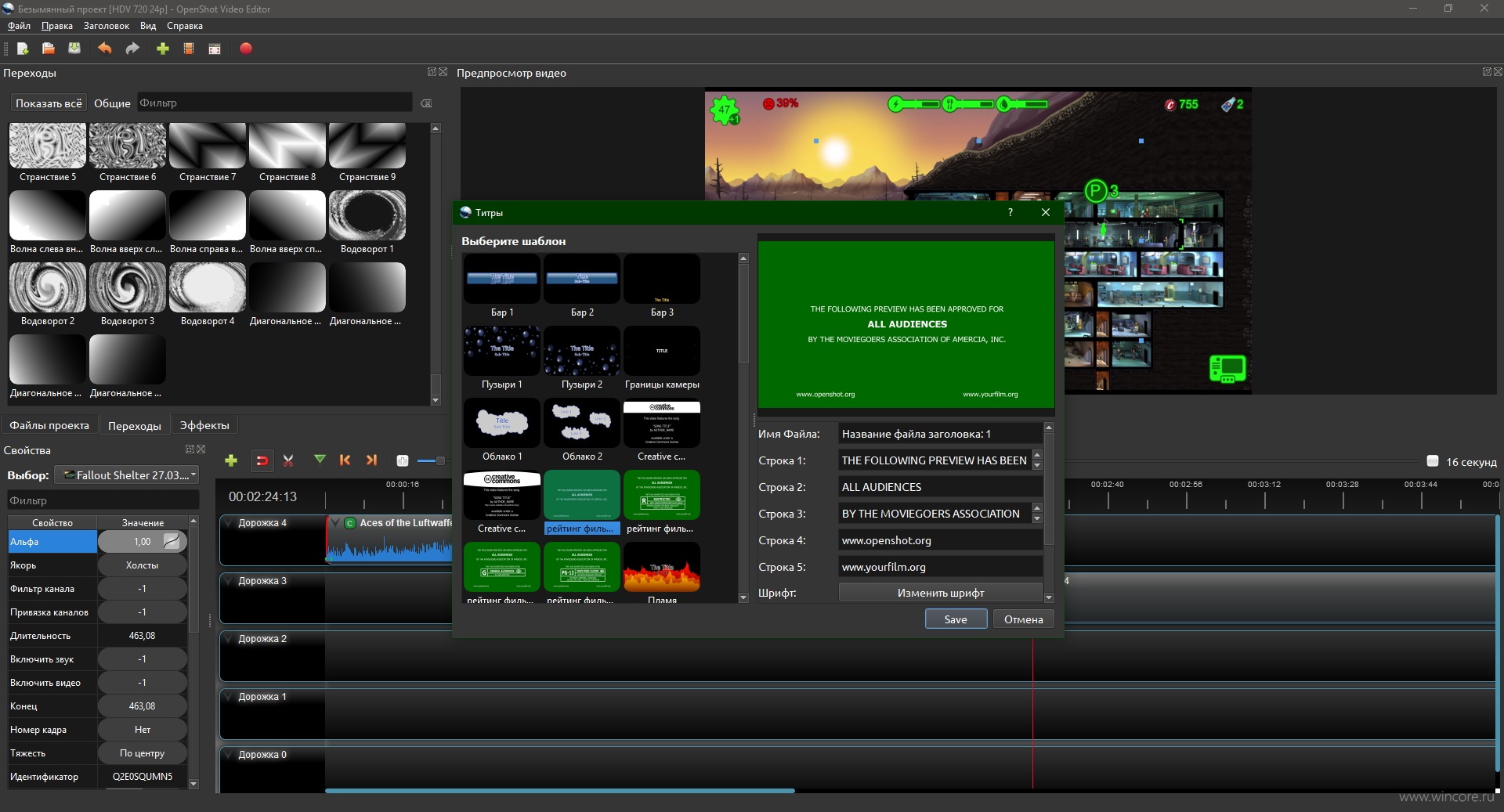Toggle the magnet snapping tool
The width and height of the screenshot is (1504, 812).
(x=262, y=460)
